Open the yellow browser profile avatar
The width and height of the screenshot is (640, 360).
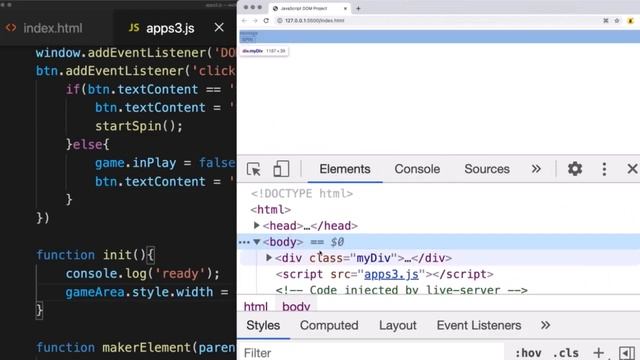[x=630, y=20]
